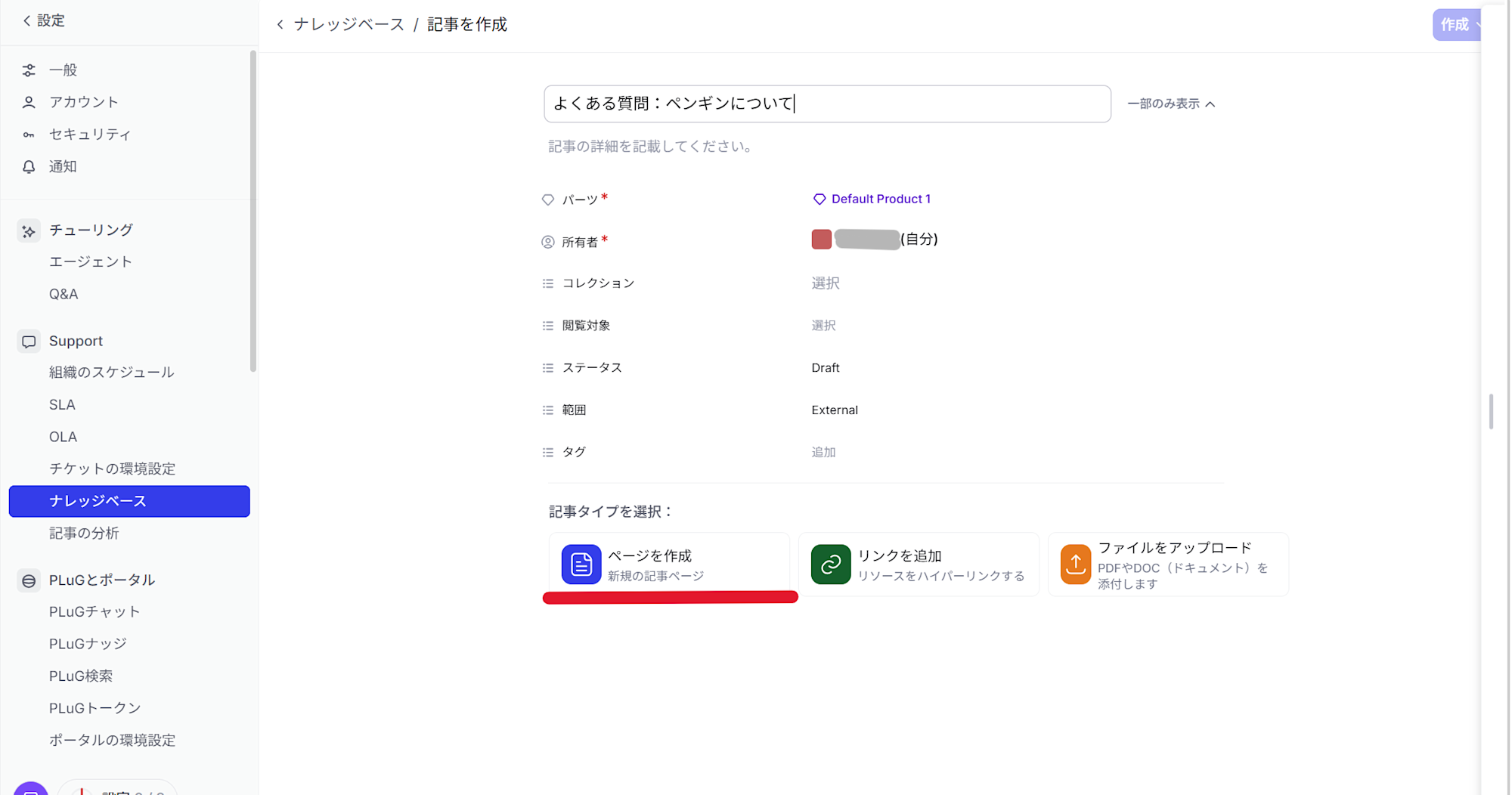This screenshot has height=795, width=1512.
Task: Click the tag icon beside Default Product 1
Action: pos(819,200)
